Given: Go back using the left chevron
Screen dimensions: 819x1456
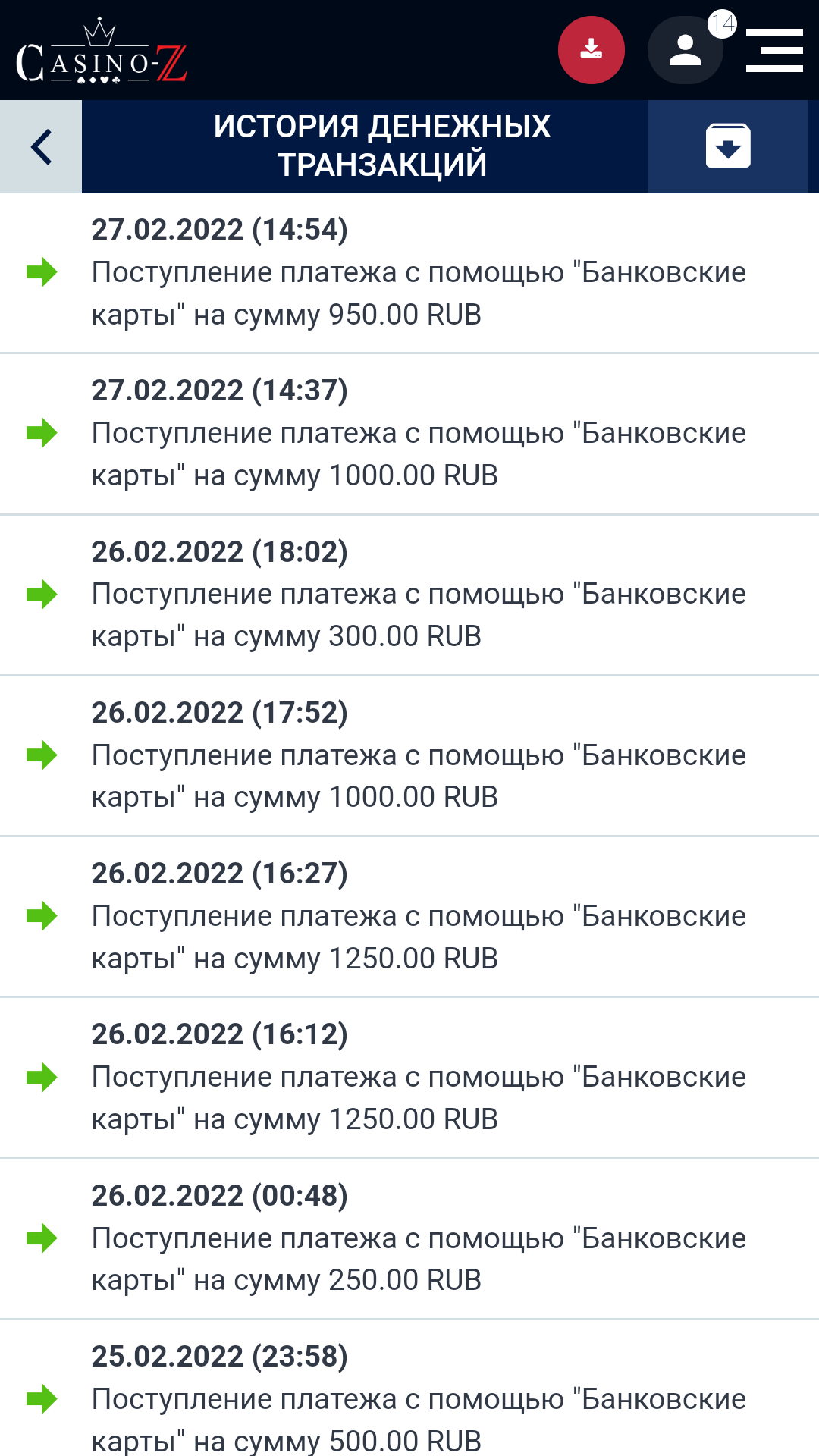Looking at the screenshot, I should pyautogui.click(x=41, y=146).
